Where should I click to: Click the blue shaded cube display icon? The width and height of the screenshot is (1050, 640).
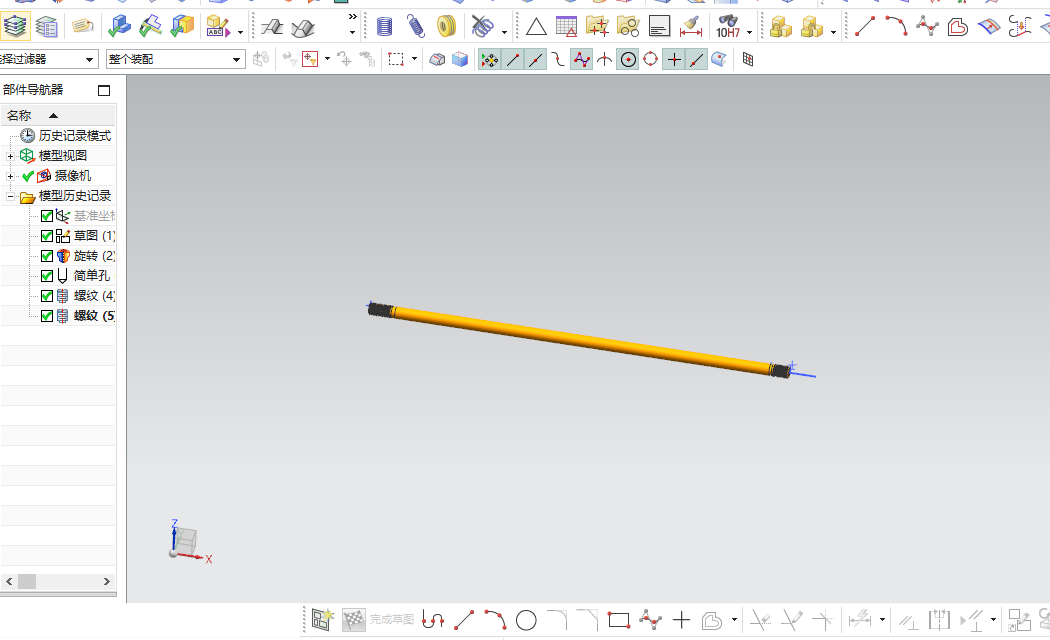460,60
